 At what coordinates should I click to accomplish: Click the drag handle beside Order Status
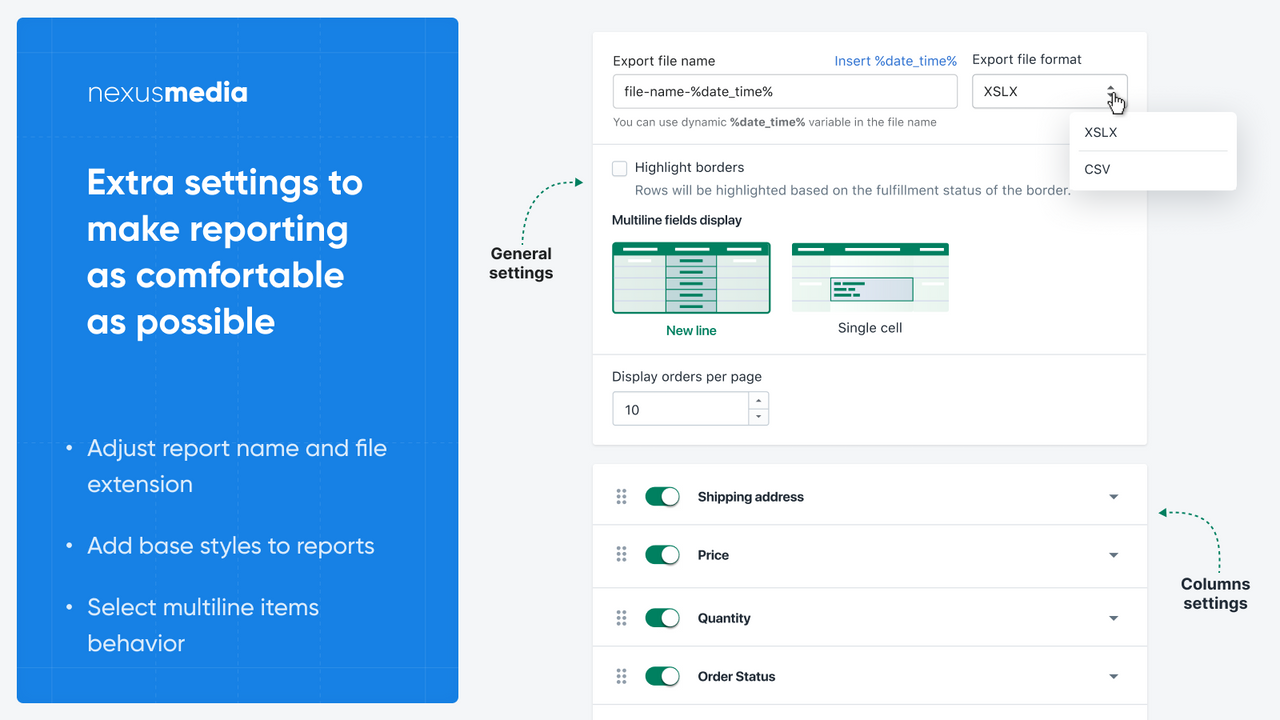[621, 676]
